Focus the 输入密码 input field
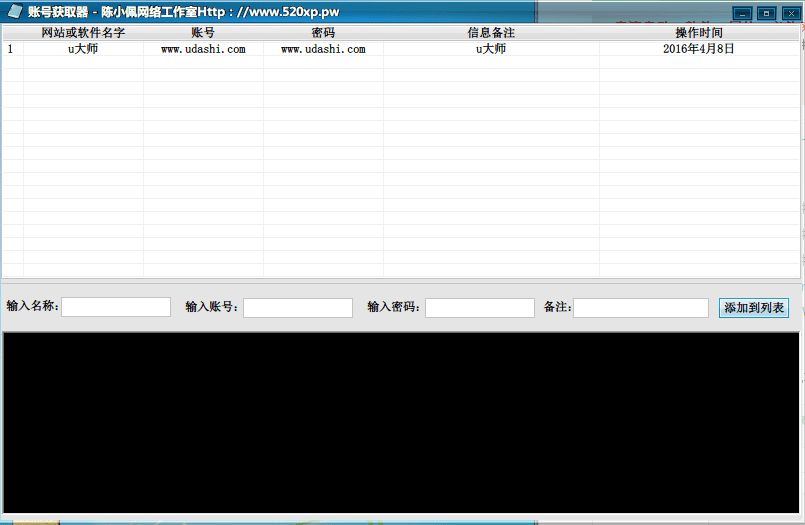Image resolution: width=805 pixels, height=525 pixels. [480, 307]
